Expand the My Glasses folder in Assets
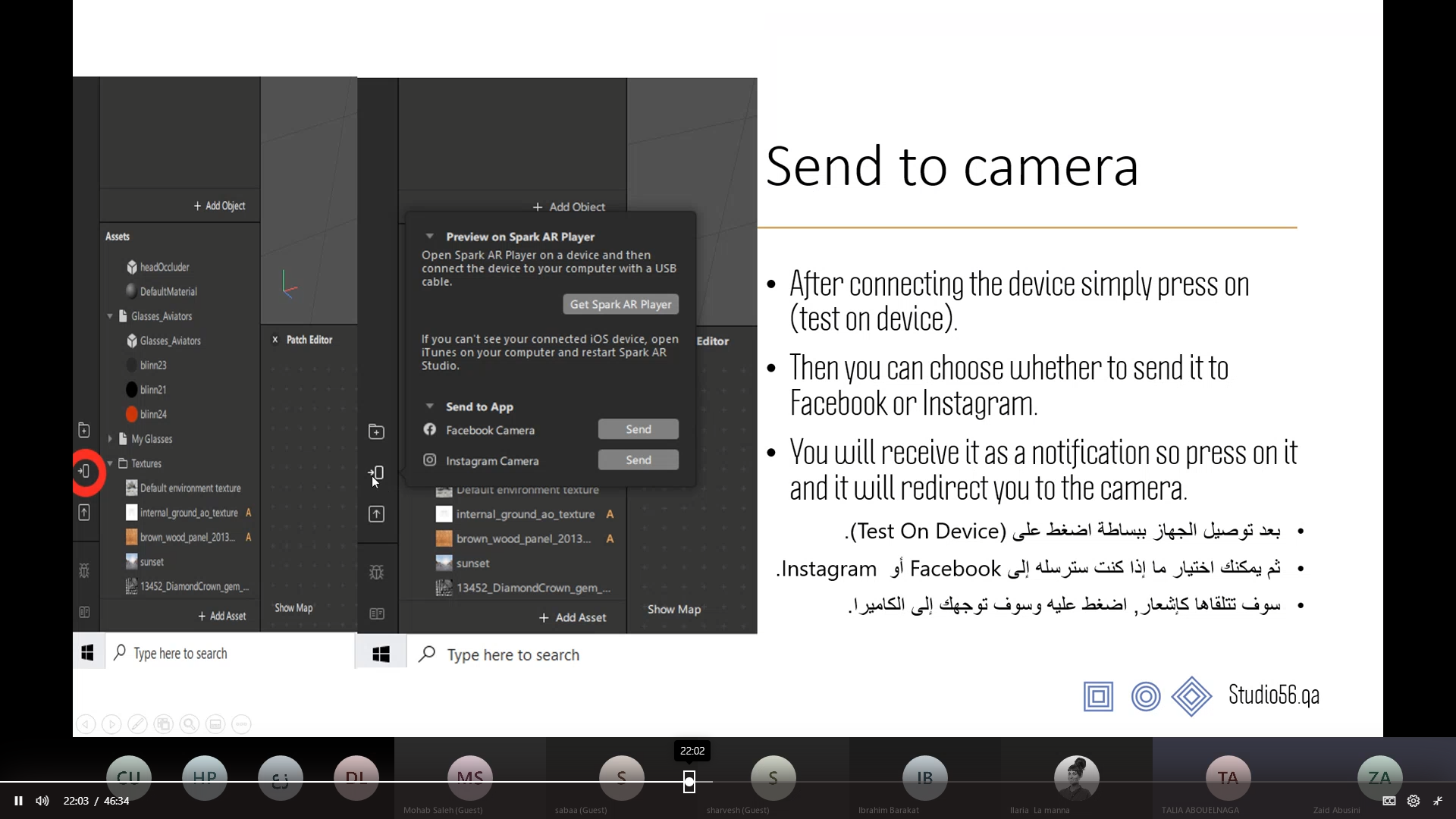1456x819 pixels. click(x=110, y=439)
